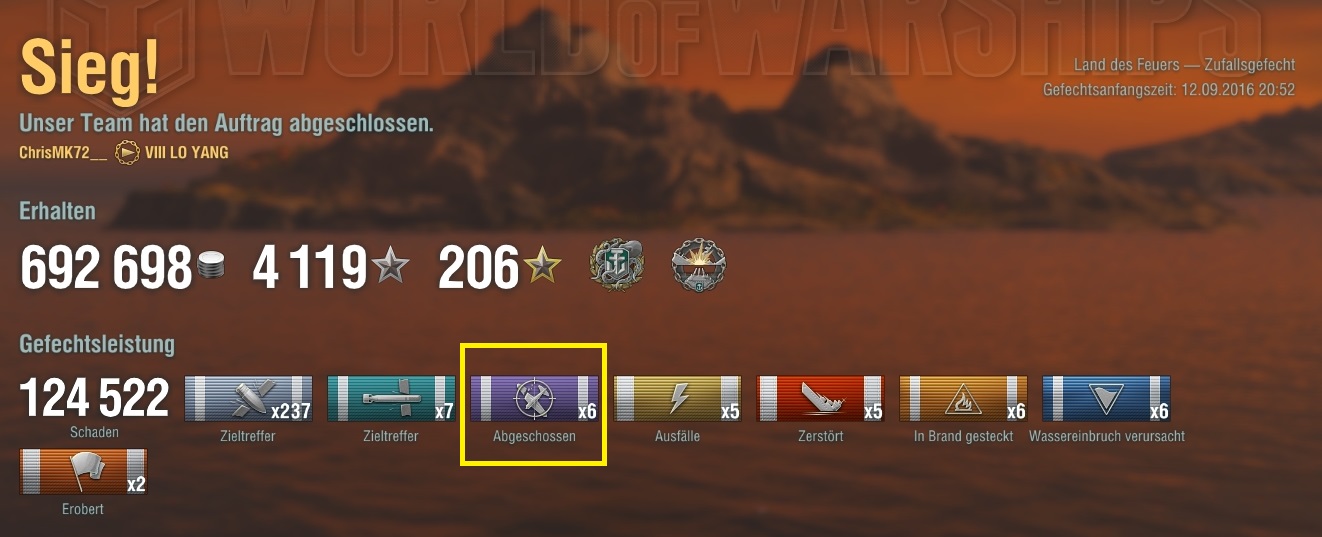Click player name ChrisMK72__
Image resolution: width=1322 pixels, height=537 pixels.
click(62, 153)
